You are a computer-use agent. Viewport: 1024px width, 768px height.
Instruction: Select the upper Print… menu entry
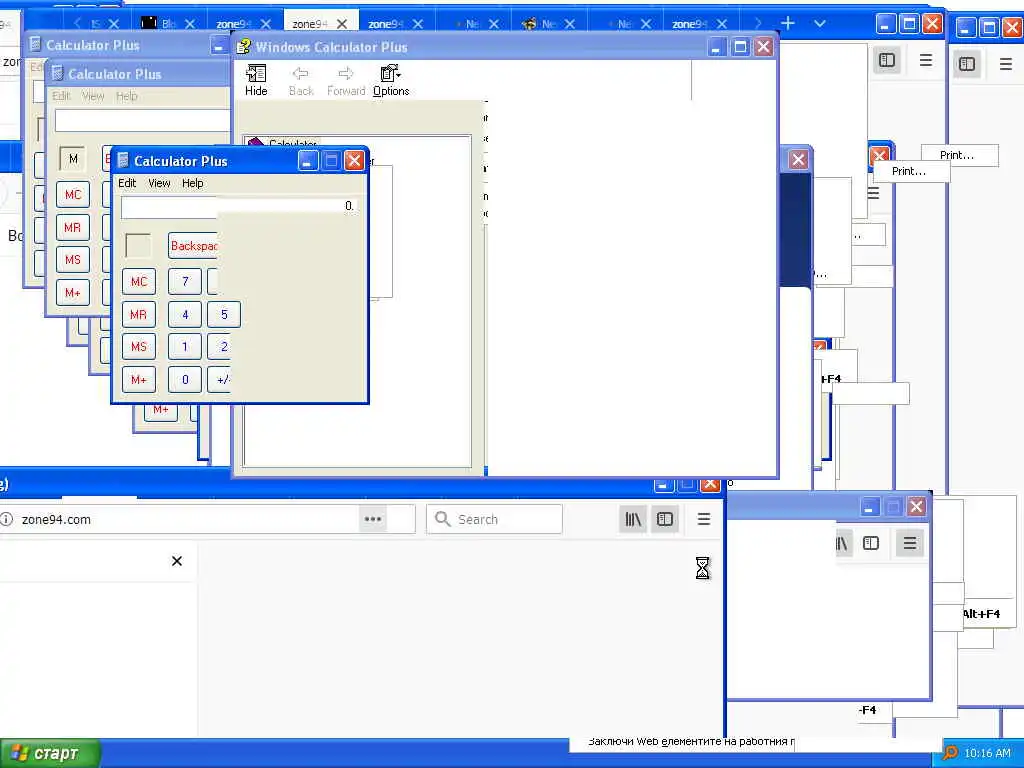(957, 155)
